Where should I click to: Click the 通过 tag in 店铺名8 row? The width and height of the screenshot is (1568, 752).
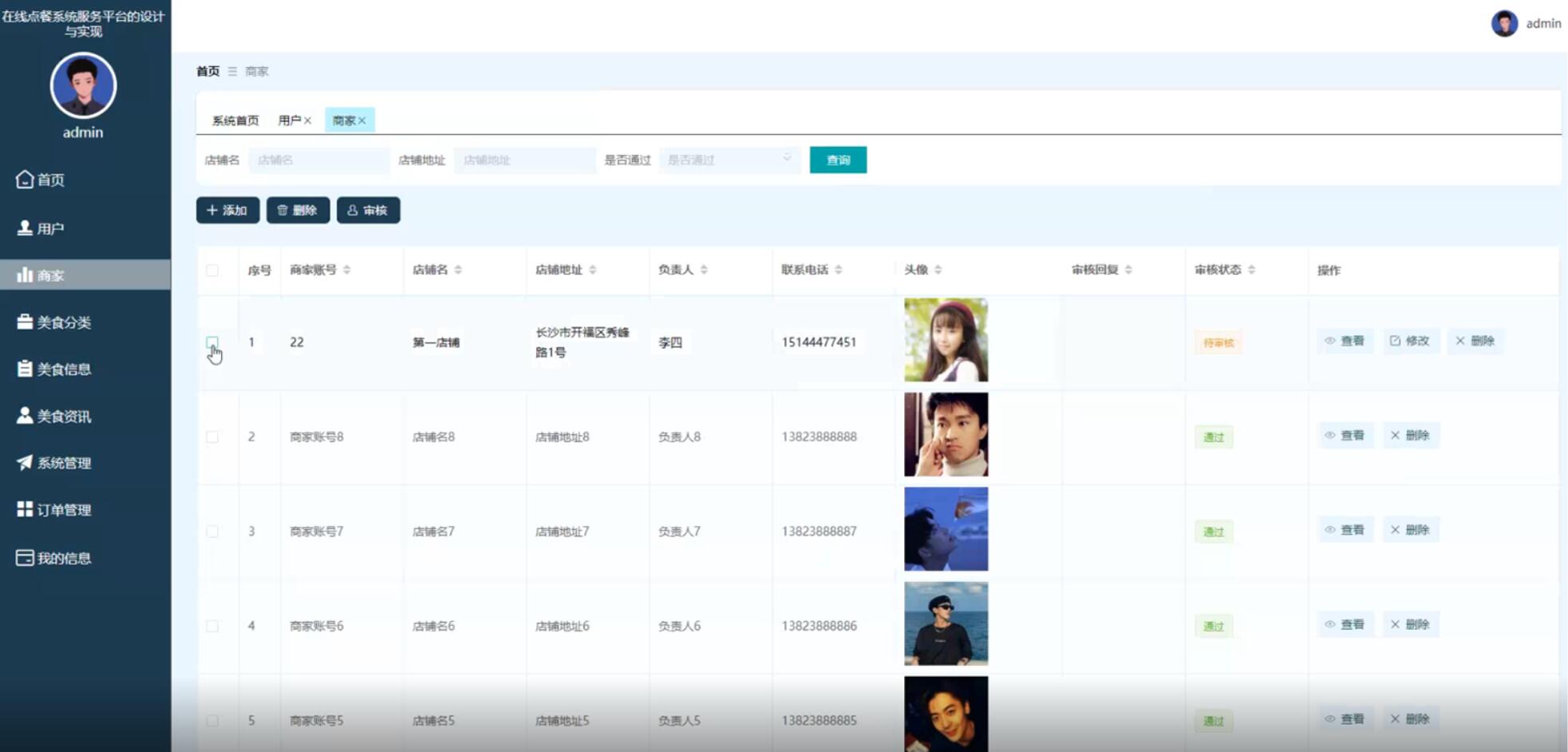[x=1214, y=437]
